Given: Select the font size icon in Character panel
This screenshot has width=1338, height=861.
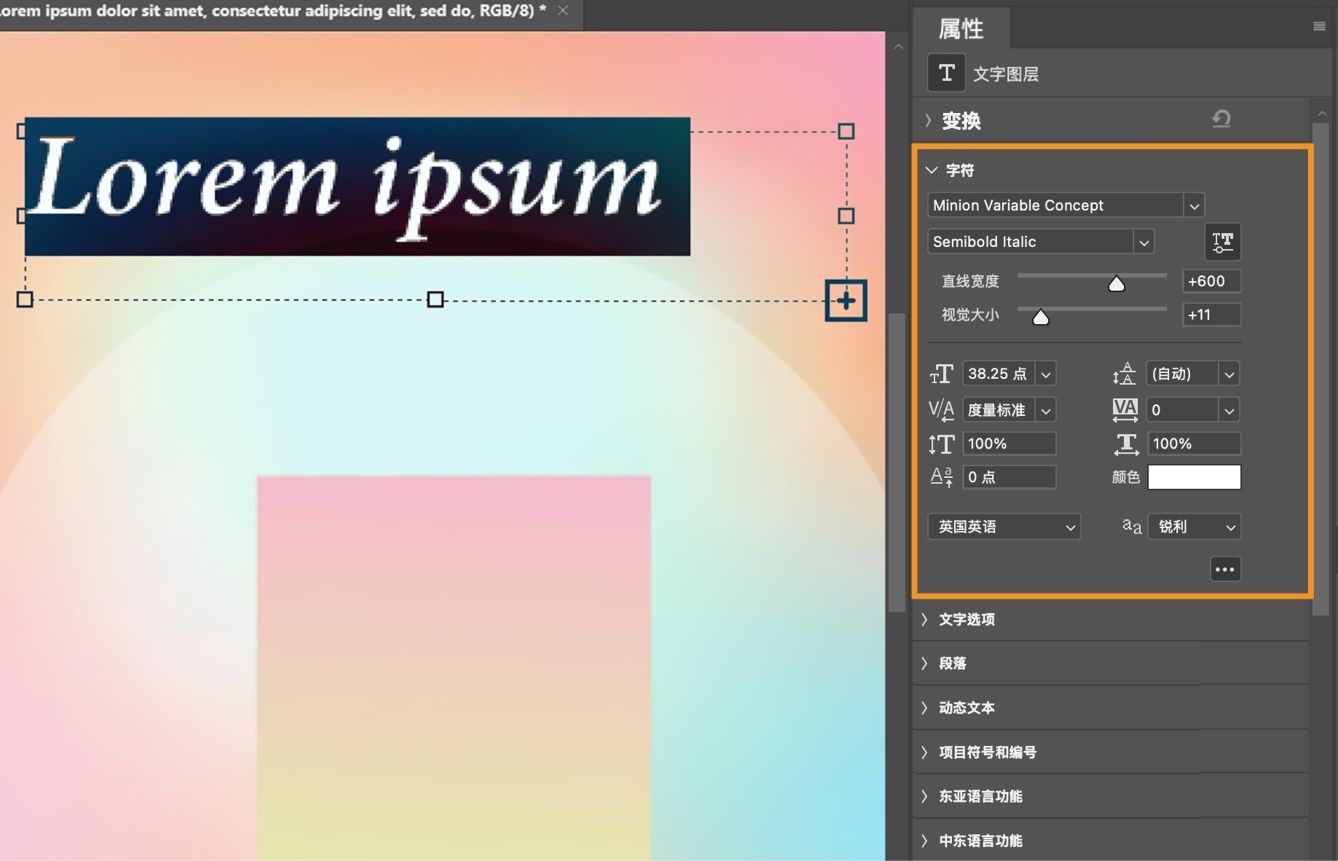Looking at the screenshot, I should pos(939,373).
